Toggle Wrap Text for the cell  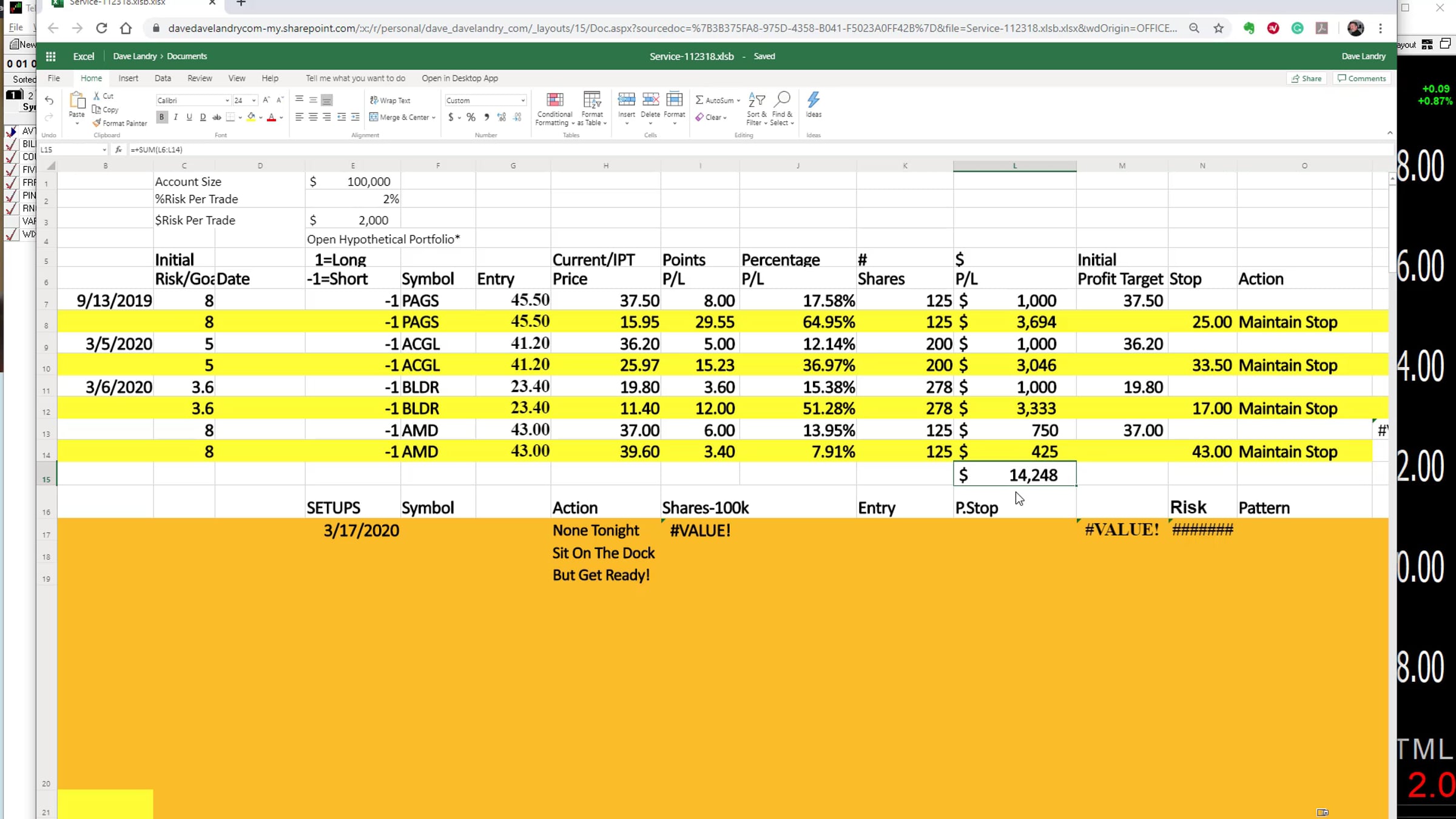click(x=390, y=101)
